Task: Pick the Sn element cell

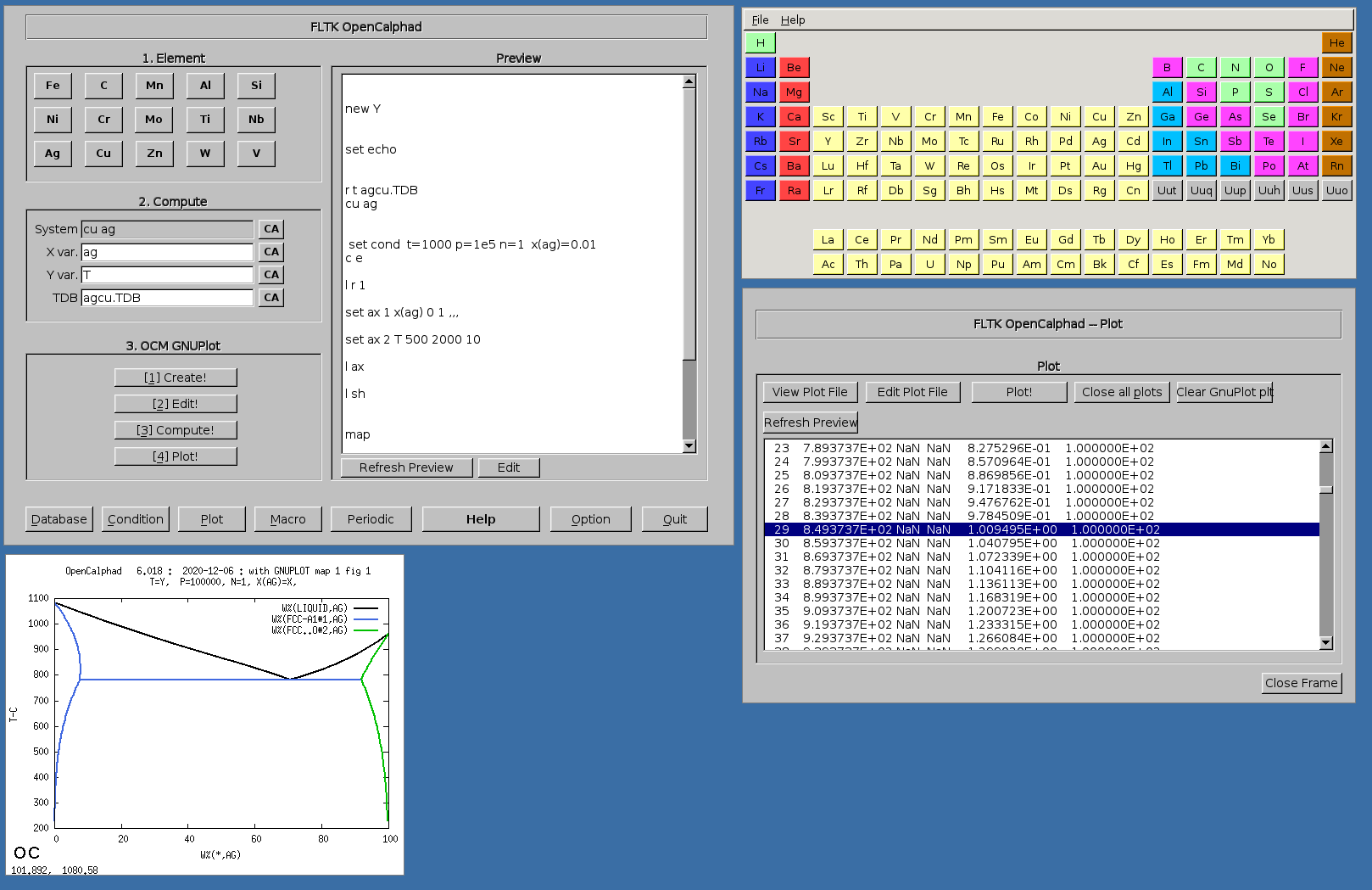Action: coord(1202,142)
